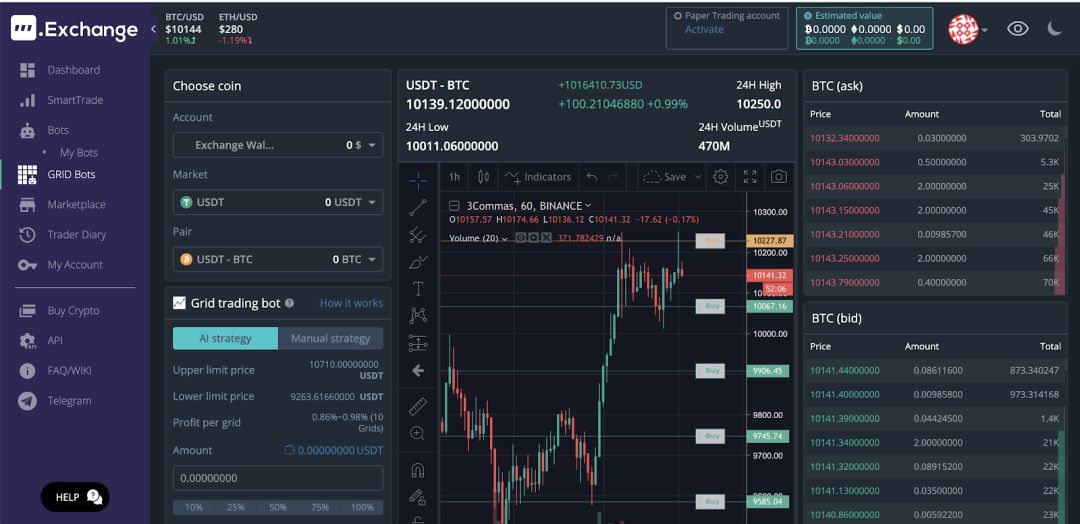Expand the Save layout dropdown arrow

(x=698, y=177)
